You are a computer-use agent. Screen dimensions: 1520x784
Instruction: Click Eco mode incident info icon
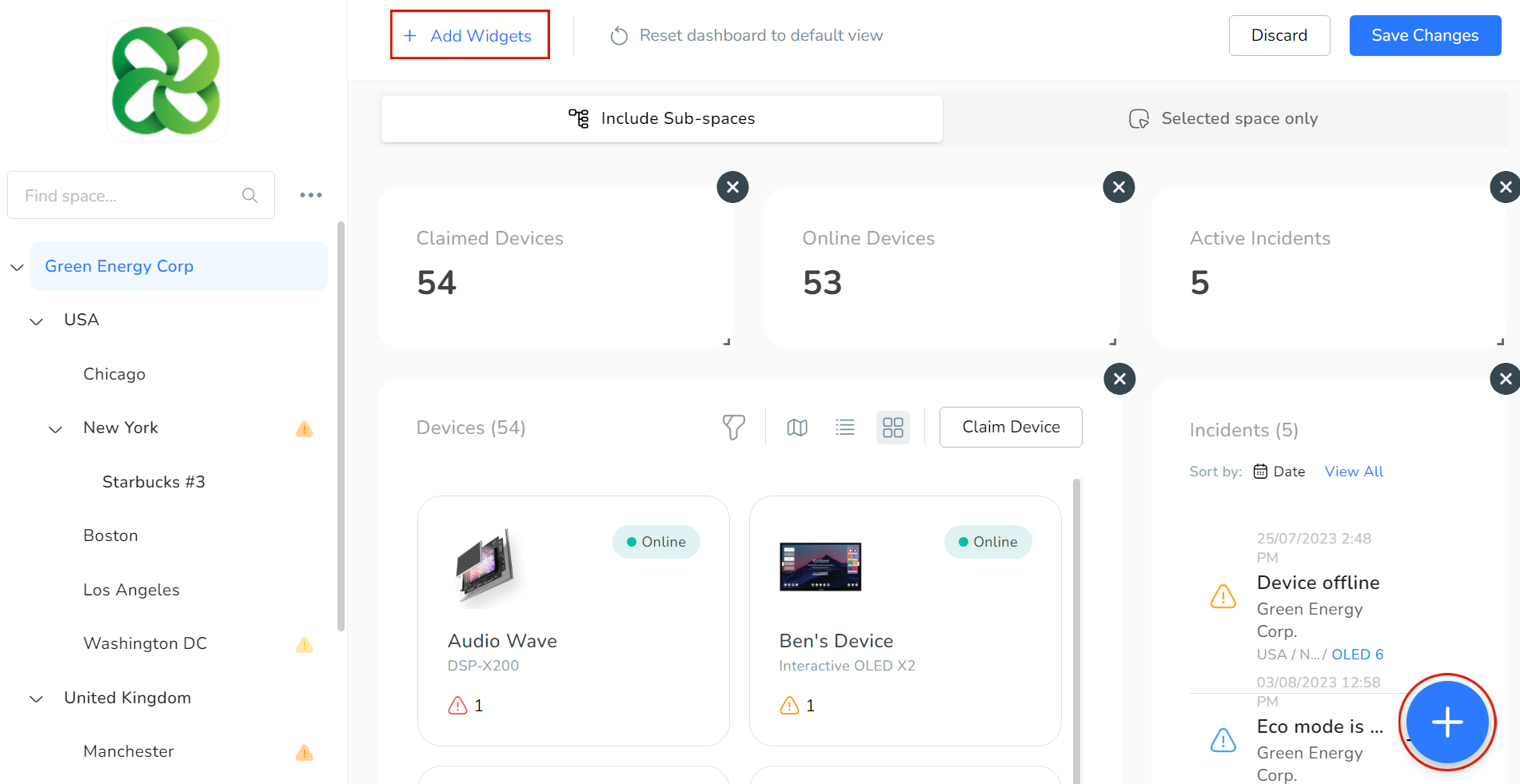(1223, 740)
